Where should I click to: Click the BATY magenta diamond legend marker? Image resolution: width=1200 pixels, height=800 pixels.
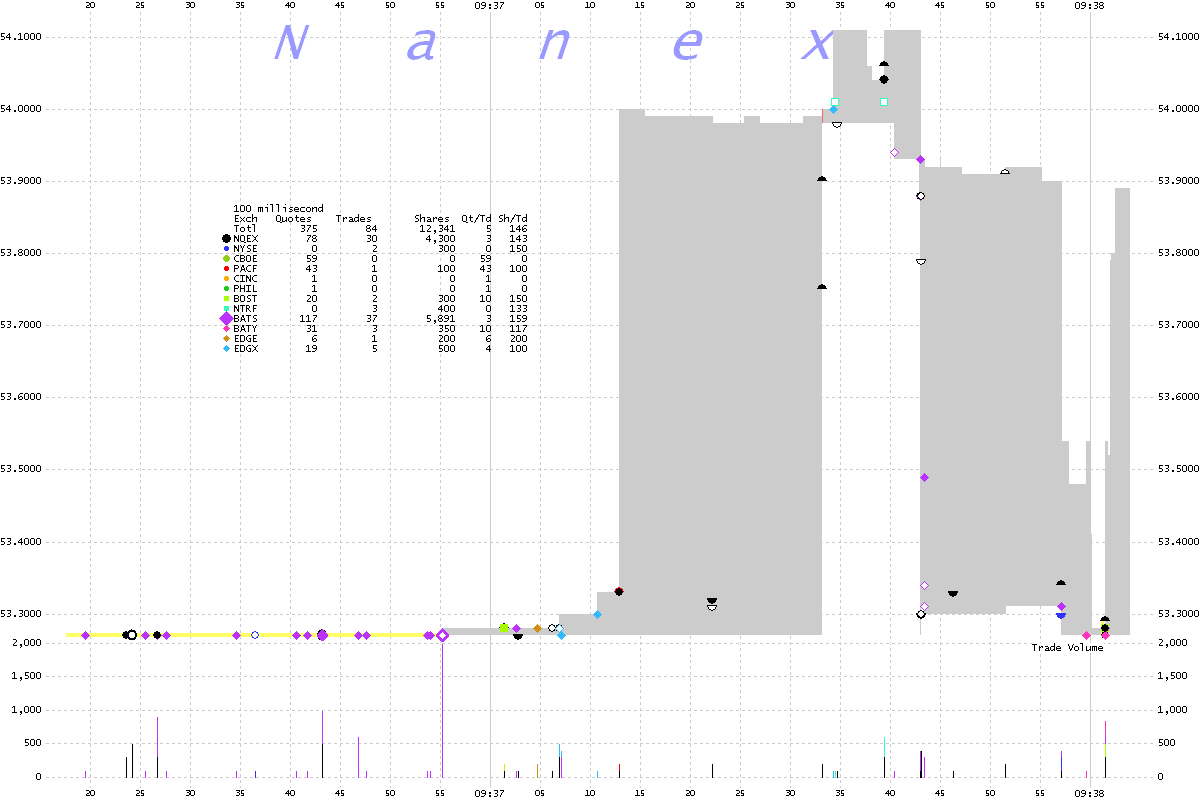tap(227, 329)
